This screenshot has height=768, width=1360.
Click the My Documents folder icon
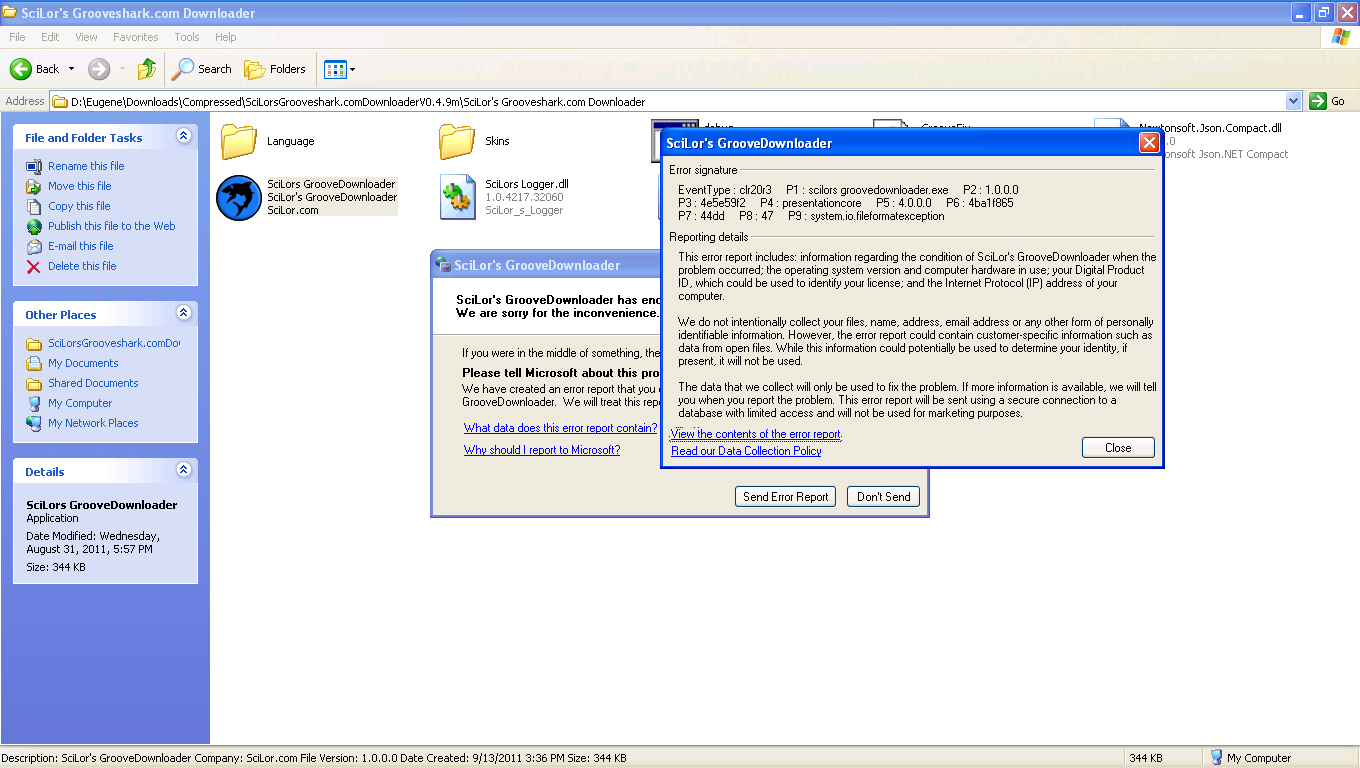click(x=34, y=363)
